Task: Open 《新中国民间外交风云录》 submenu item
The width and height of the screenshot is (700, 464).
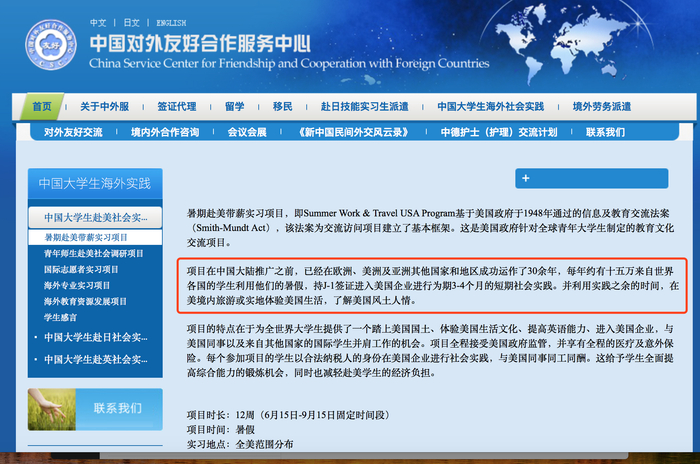Action: click(x=353, y=132)
